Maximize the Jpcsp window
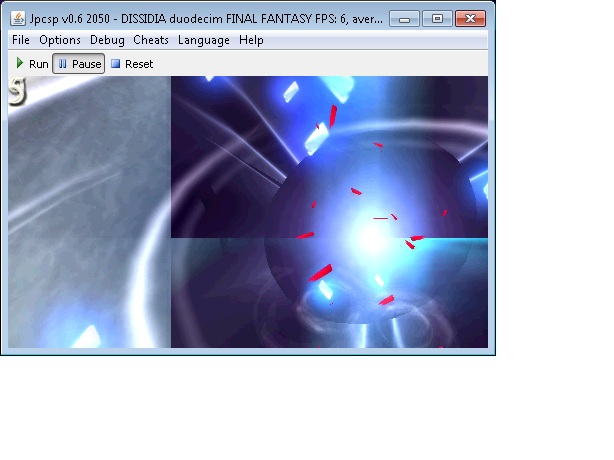The width and height of the screenshot is (614, 460). click(437, 19)
